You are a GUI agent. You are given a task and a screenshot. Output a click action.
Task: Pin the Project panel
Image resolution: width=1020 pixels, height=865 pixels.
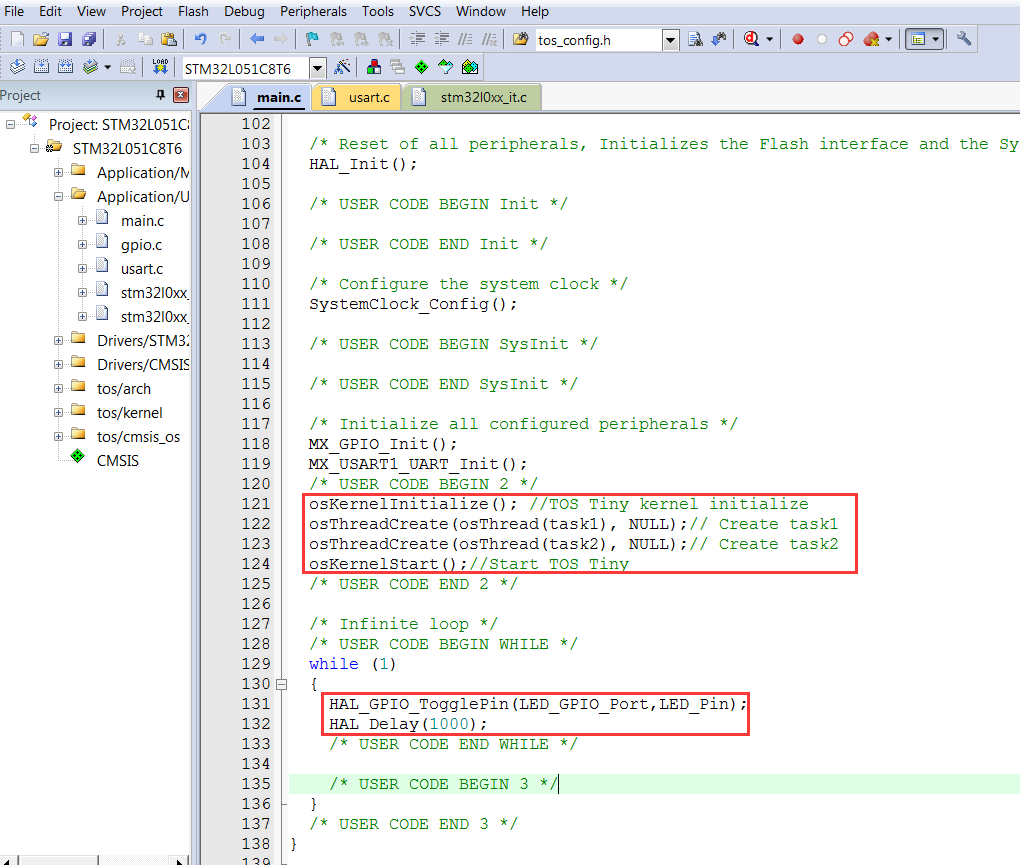click(x=161, y=95)
